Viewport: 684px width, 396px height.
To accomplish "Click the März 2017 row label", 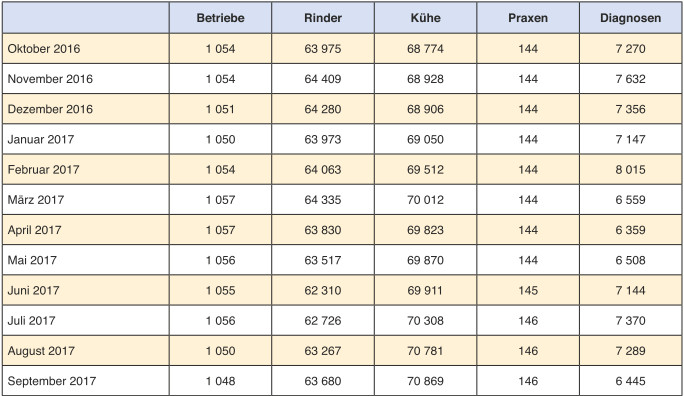I will pos(36,200).
